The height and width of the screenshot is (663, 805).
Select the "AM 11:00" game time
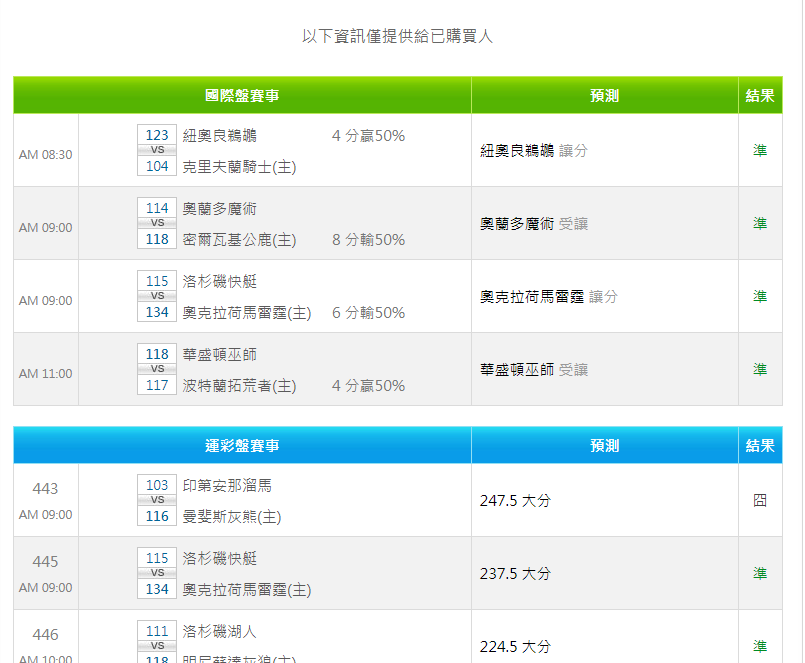tap(46, 373)
